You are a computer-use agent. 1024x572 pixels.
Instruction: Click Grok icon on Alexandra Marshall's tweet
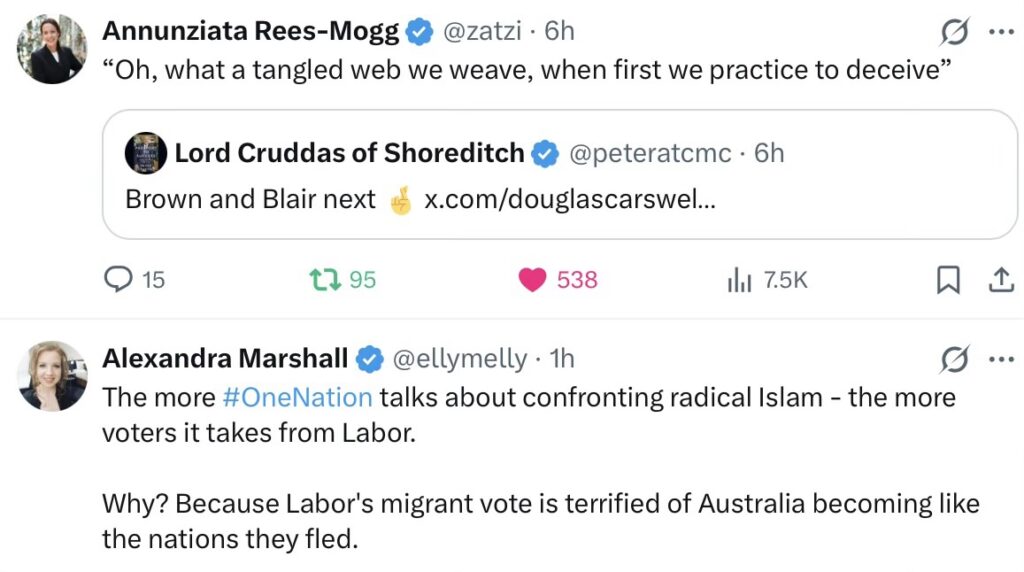tap(955, 359)
